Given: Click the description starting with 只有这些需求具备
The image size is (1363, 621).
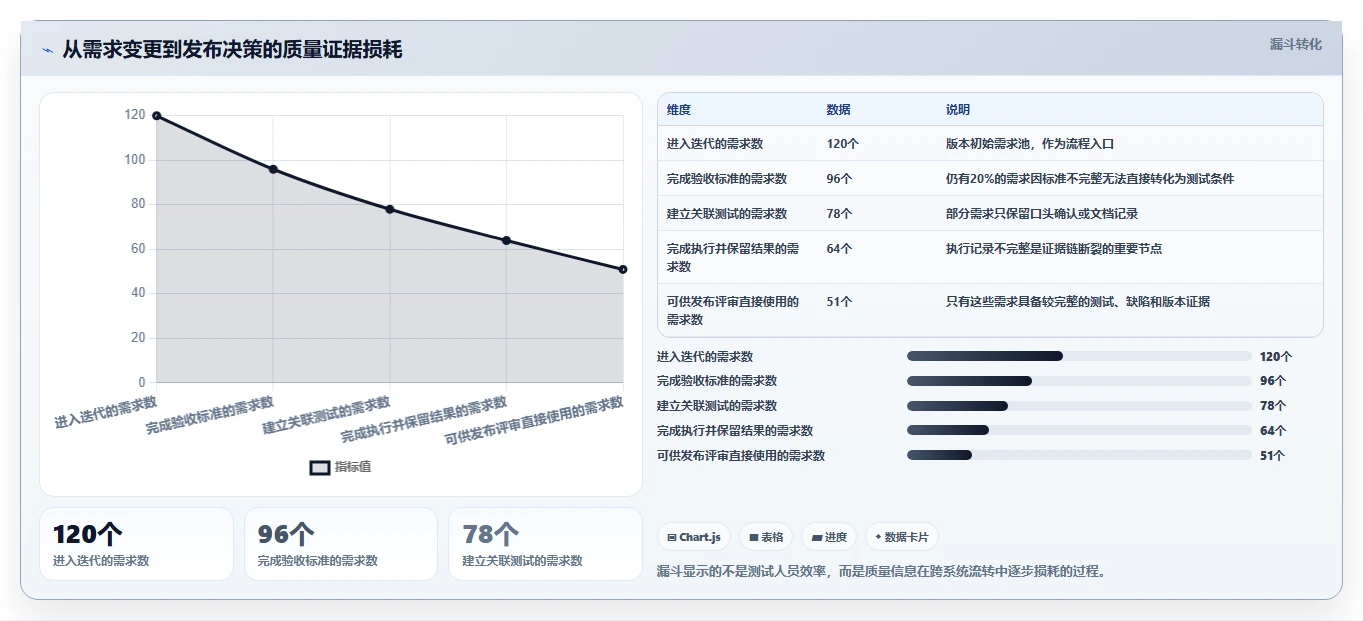Looking at the screenshot, I should pyautogui.click(x=1078, y=302).
